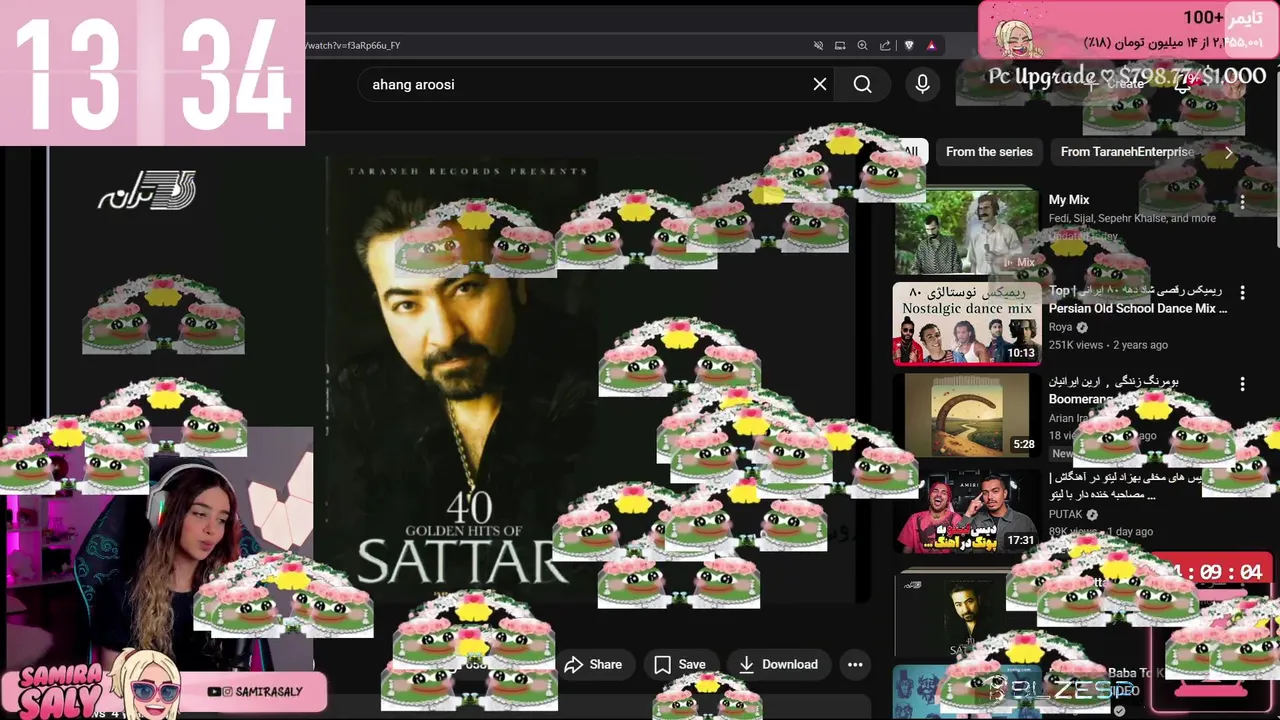Open the My Mix thumbnail
Viewport: 1280px width, 720px height.
tap(966, 232)
